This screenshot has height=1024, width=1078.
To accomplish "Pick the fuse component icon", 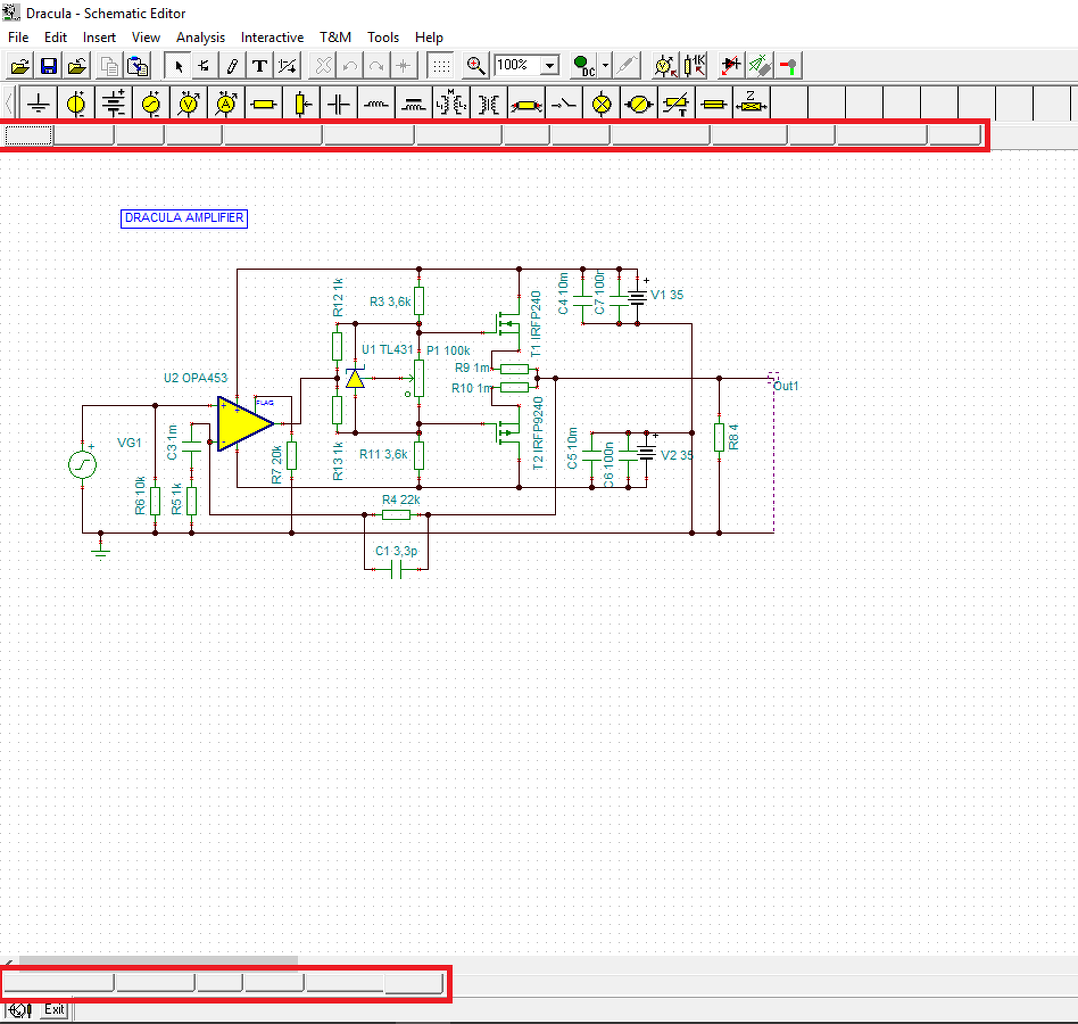I will [x=714, y=104].
